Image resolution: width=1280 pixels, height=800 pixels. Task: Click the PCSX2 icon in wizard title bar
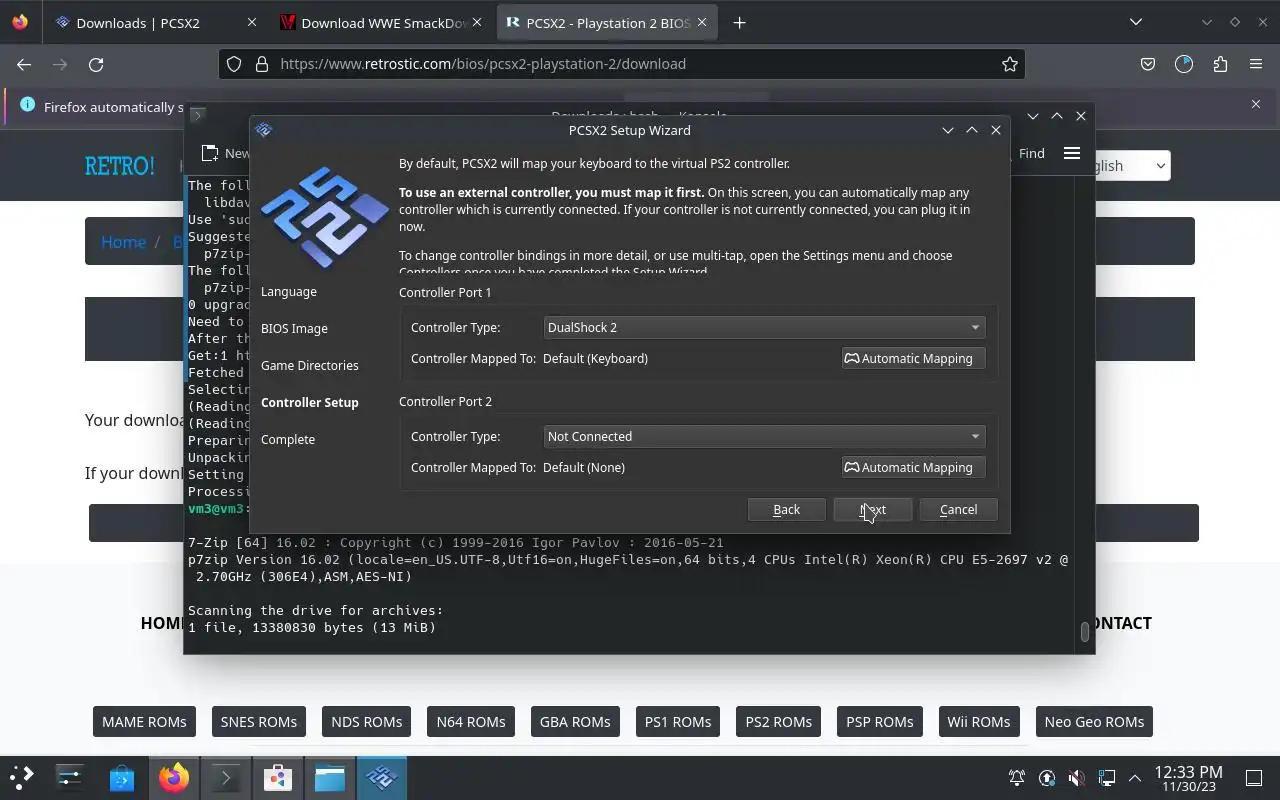point(264,130)
